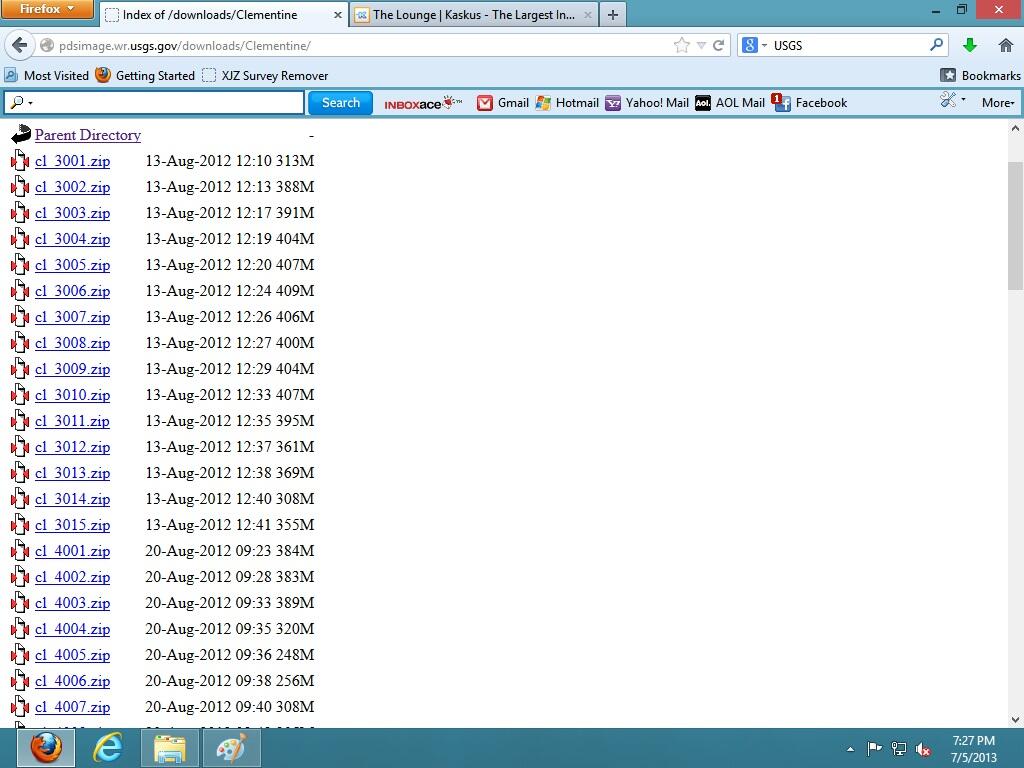Go to the Parent Directory link
The image size is (1024, 768).
click(87, 135)
